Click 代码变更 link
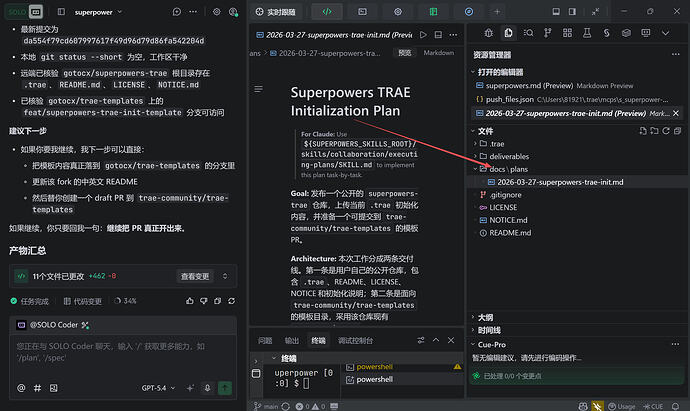 (83, 301)
